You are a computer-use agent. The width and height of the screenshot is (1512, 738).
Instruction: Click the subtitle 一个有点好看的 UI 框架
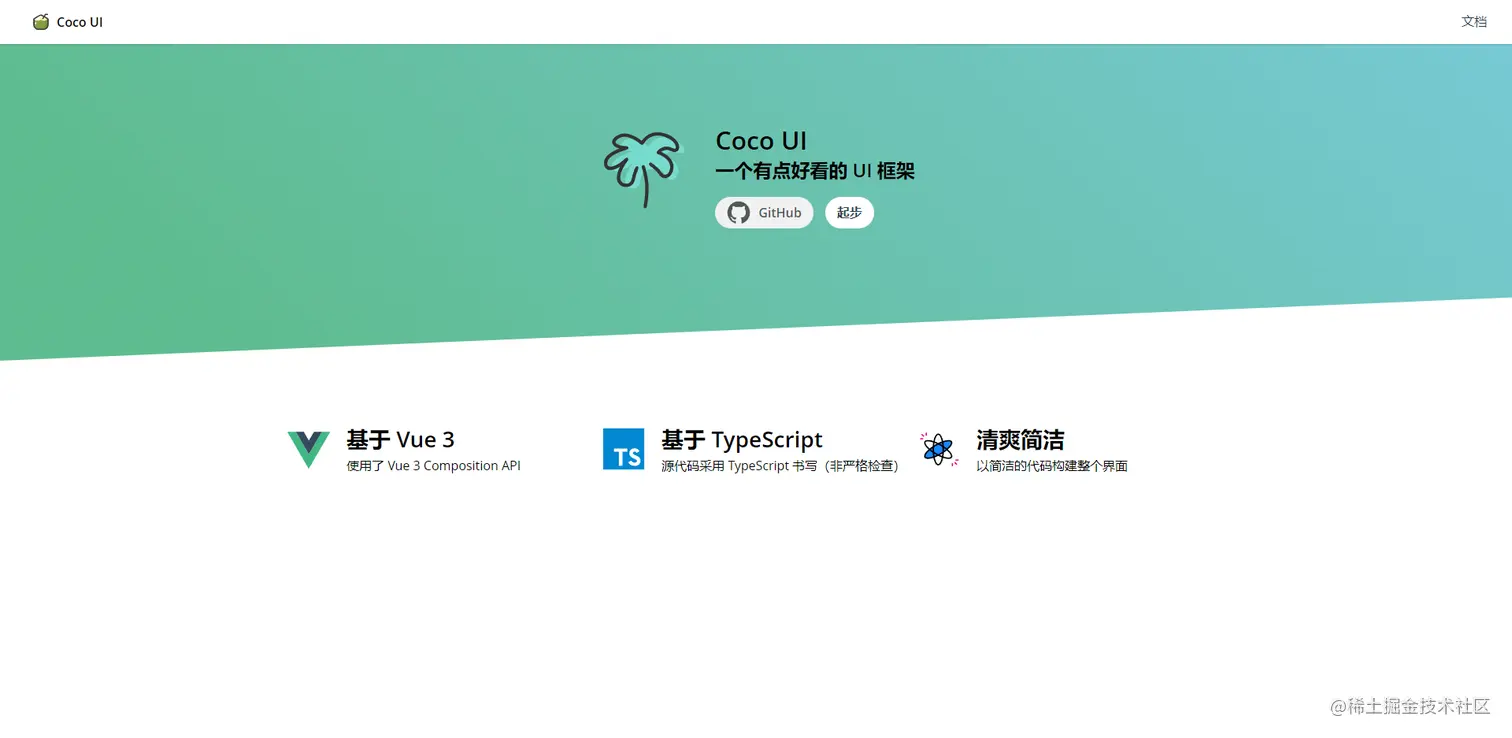(815, 171)
